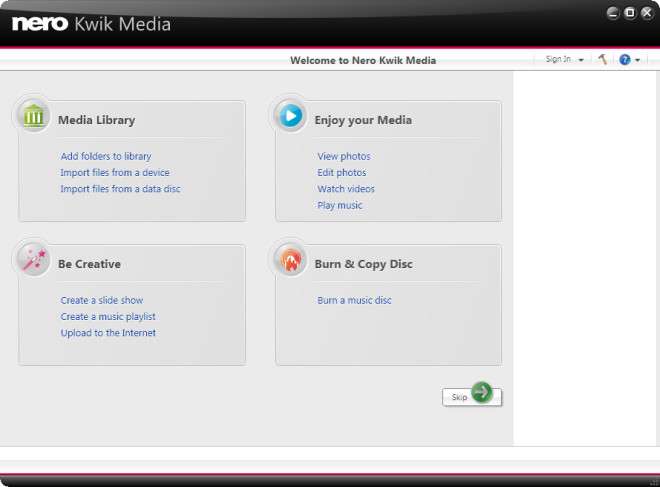Maximize the Nero Kwik Media window
Screen dimensions: 660x487
tap(630, 13)
